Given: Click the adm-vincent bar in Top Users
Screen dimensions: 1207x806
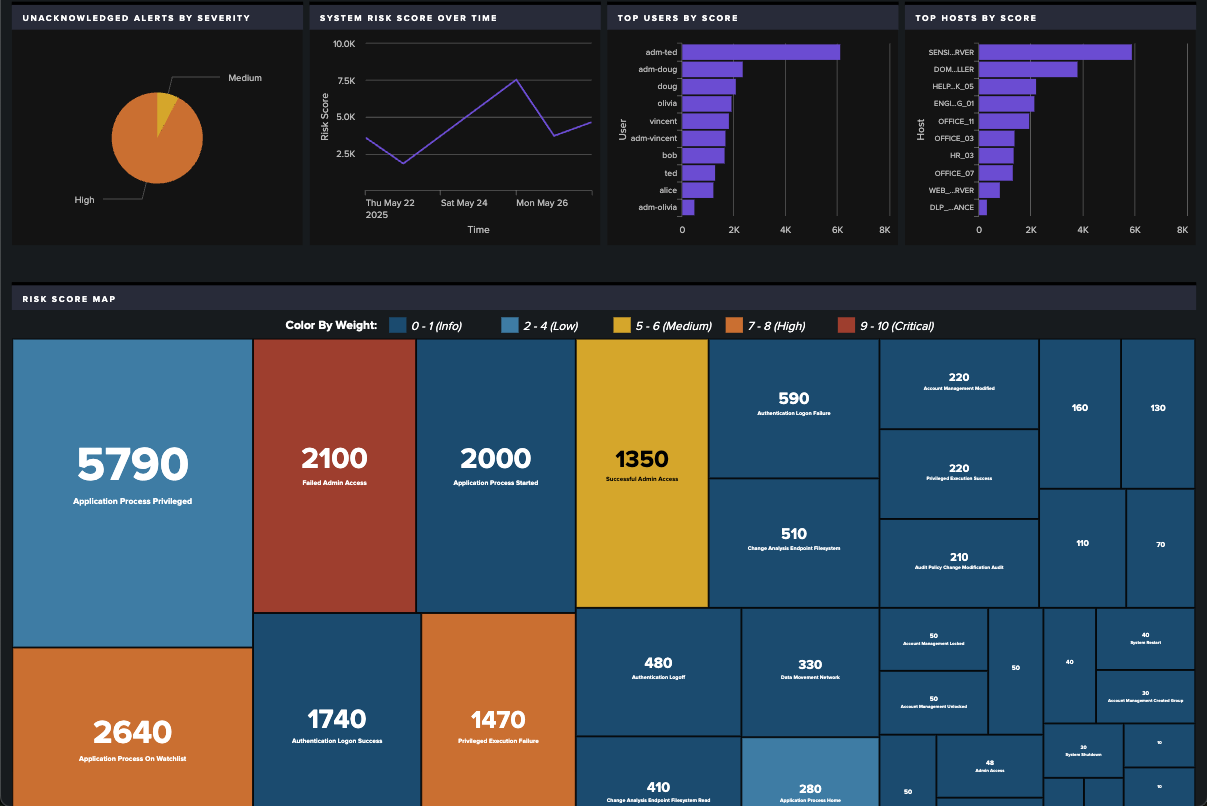Looking at the screenshot, I should point(704,138).
